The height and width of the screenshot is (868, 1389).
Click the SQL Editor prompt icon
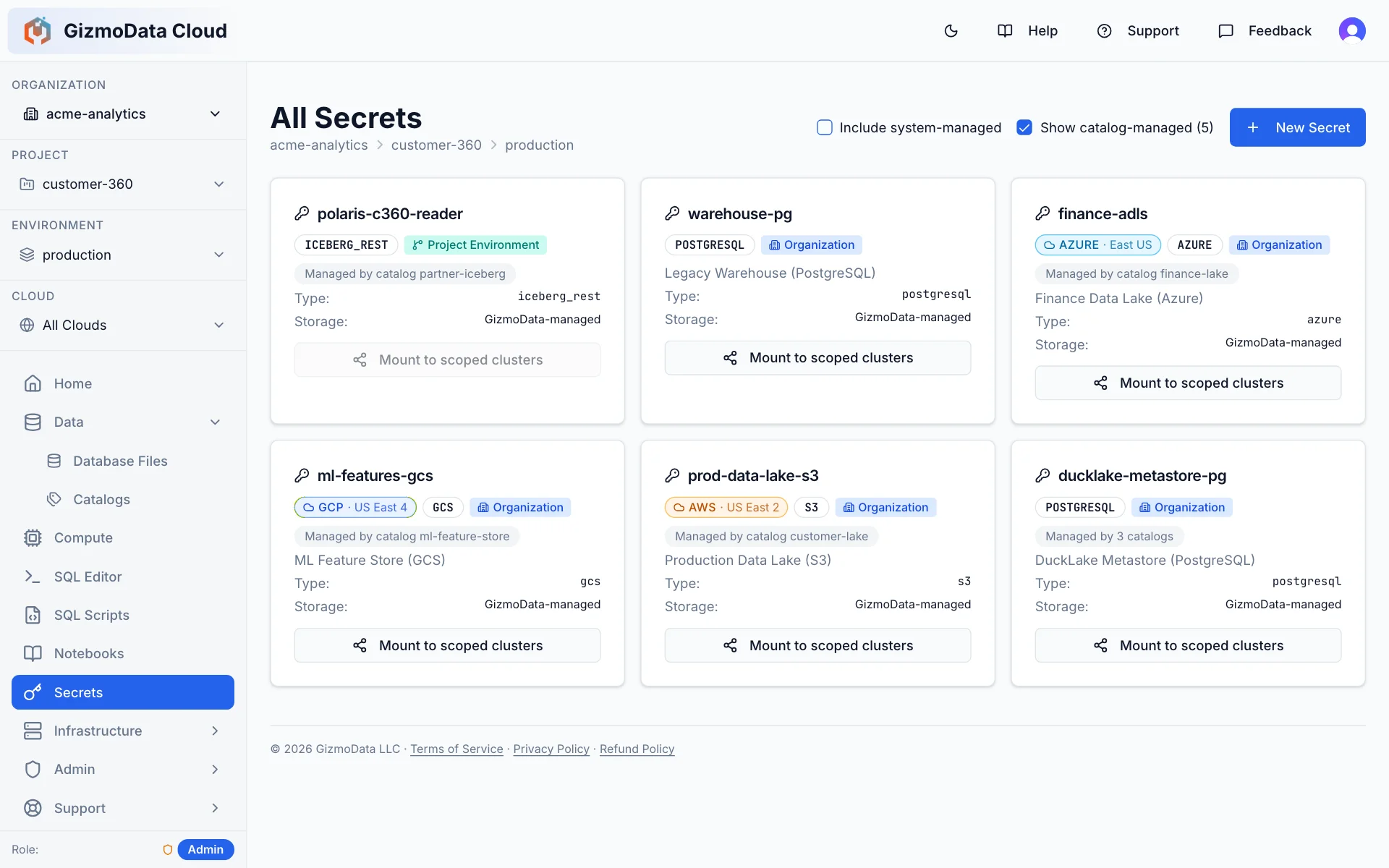point(33,576)
